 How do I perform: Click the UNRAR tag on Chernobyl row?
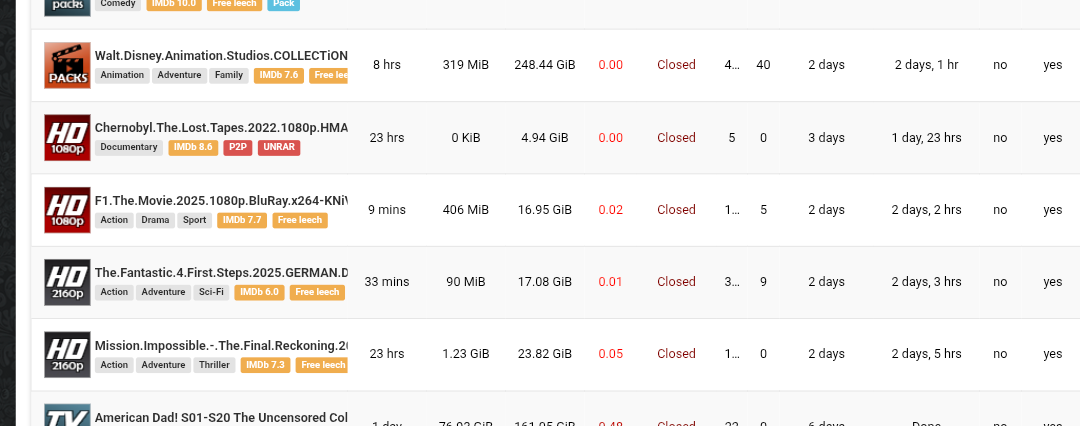(x=278, y=147)
